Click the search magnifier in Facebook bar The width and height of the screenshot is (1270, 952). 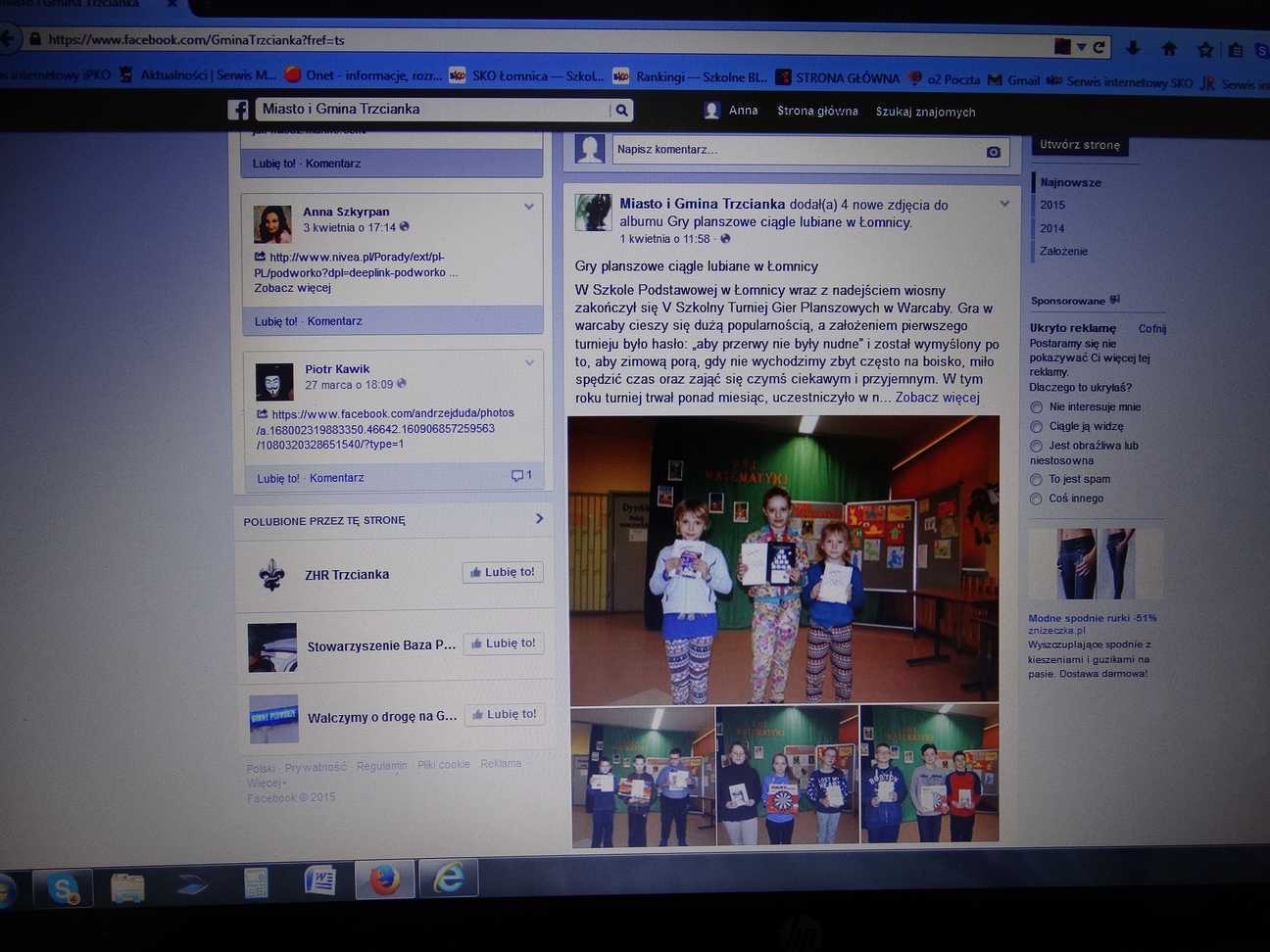tap(621, 111)
